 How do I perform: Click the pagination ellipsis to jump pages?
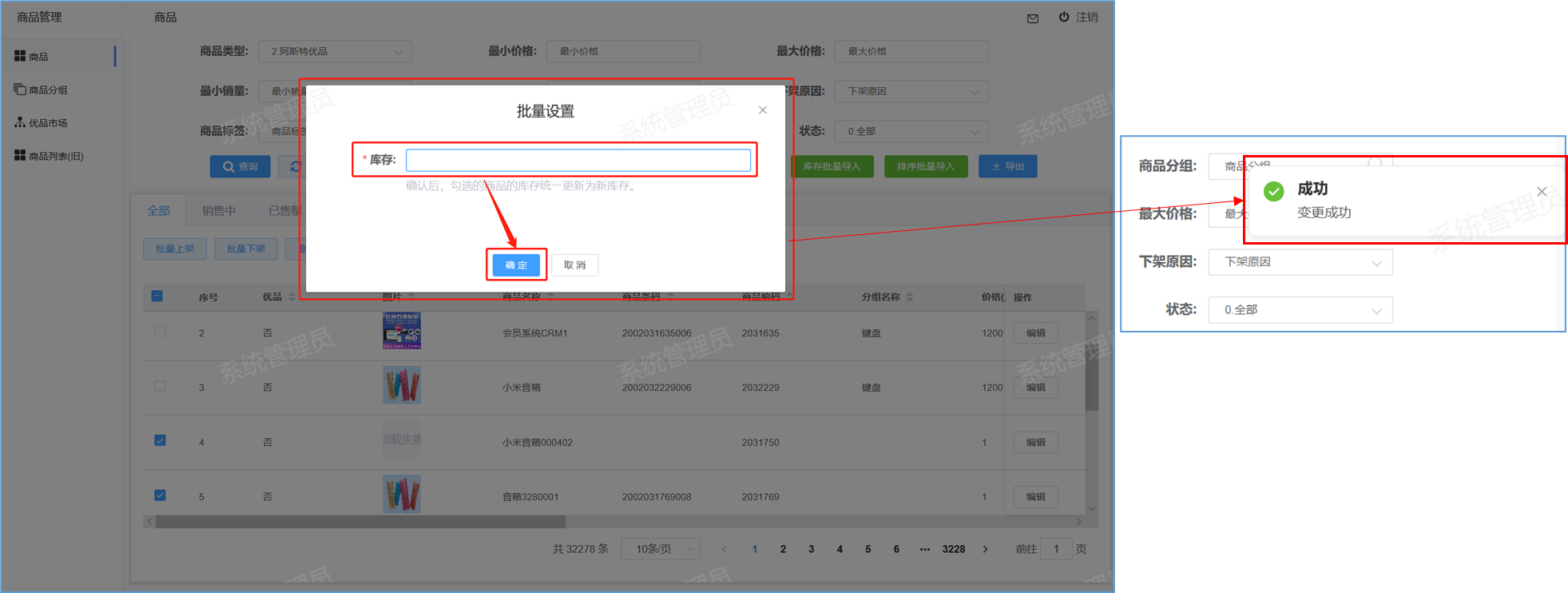[925, 549]
